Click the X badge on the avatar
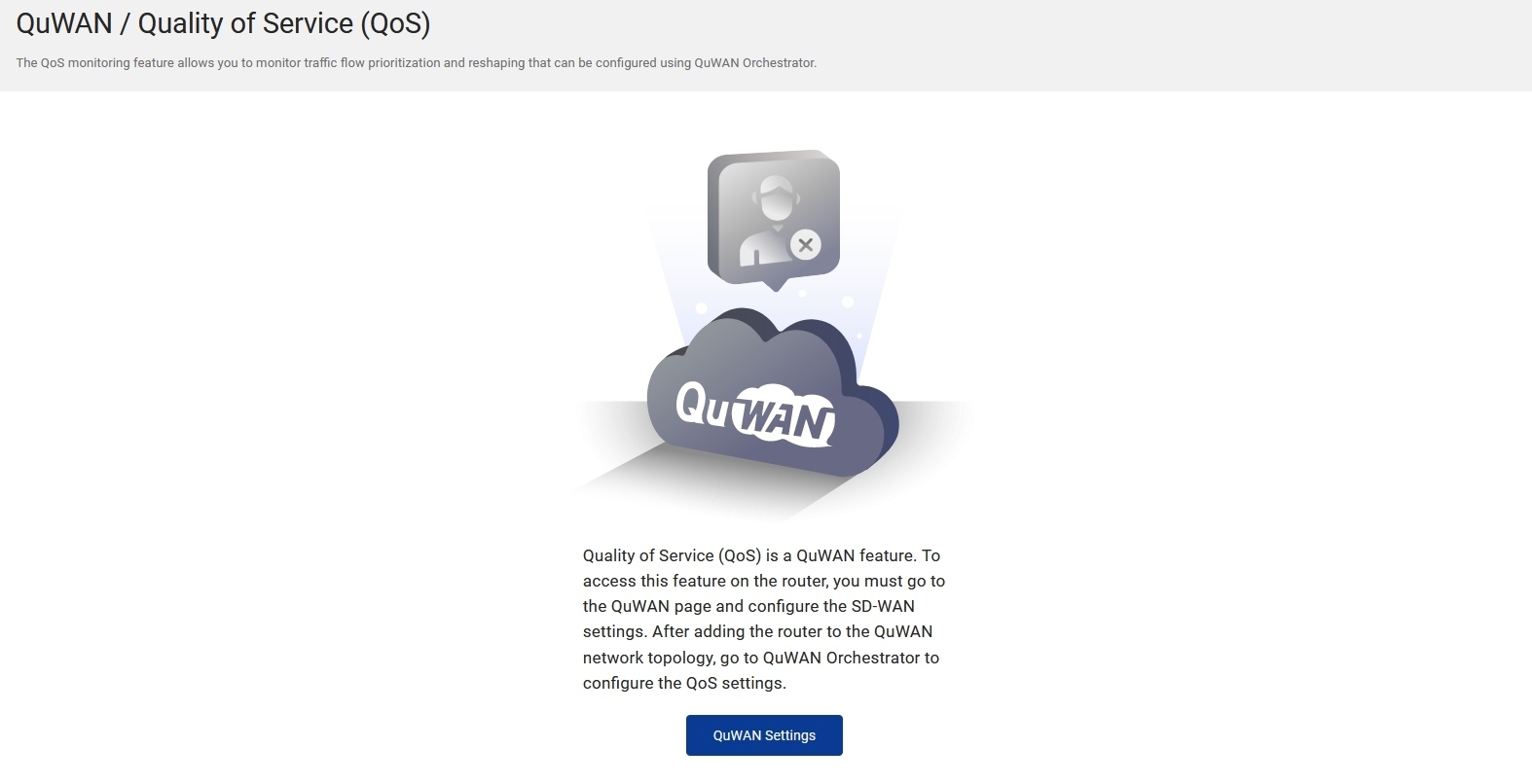Image resolution: width=1532 pixels, height=784 pixels. (x=805, y=245)
